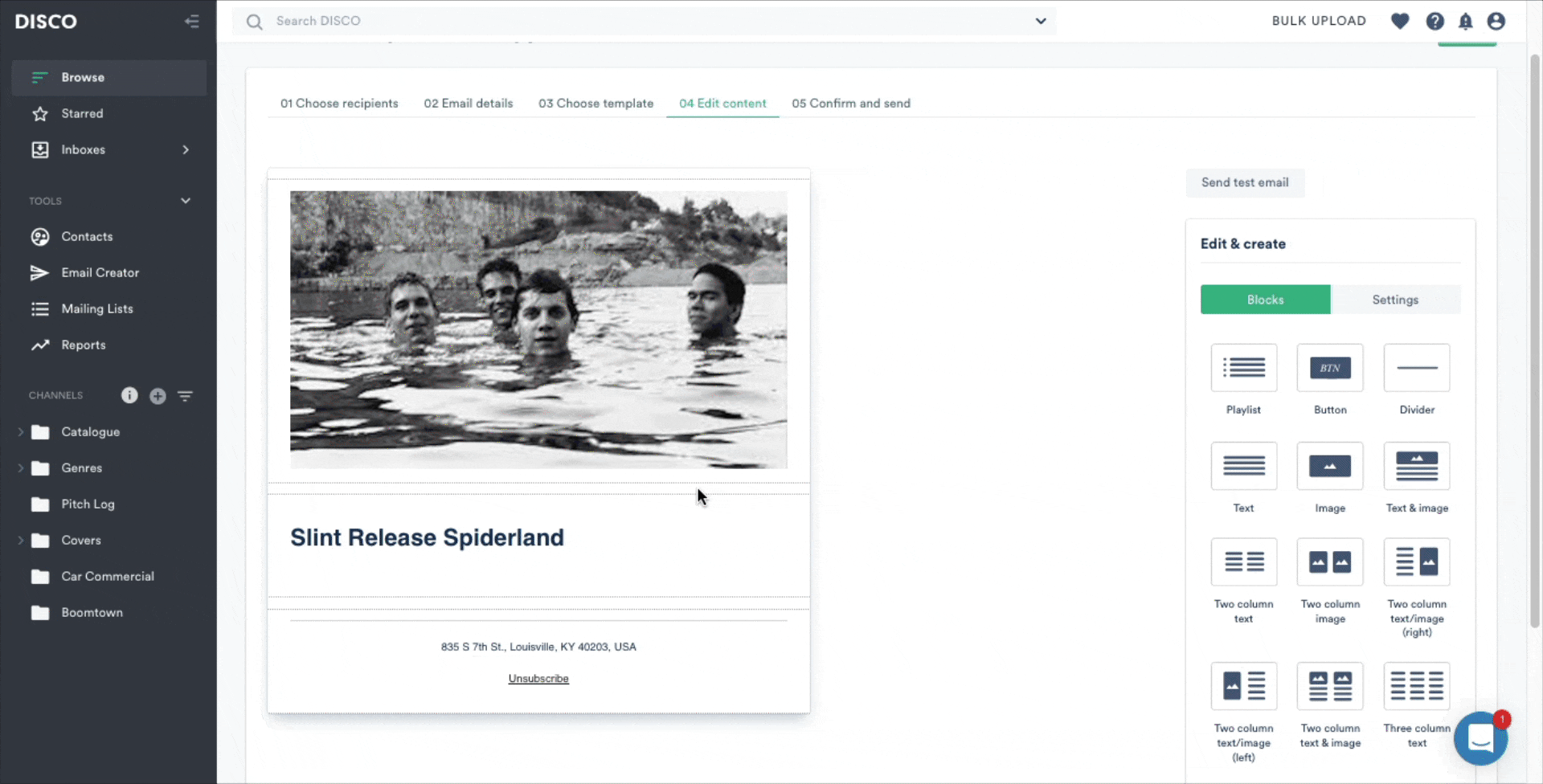The height and width of the screenshot is (784, 1543).
Task: Insert a Divider block
Action: pos(1417,368)
